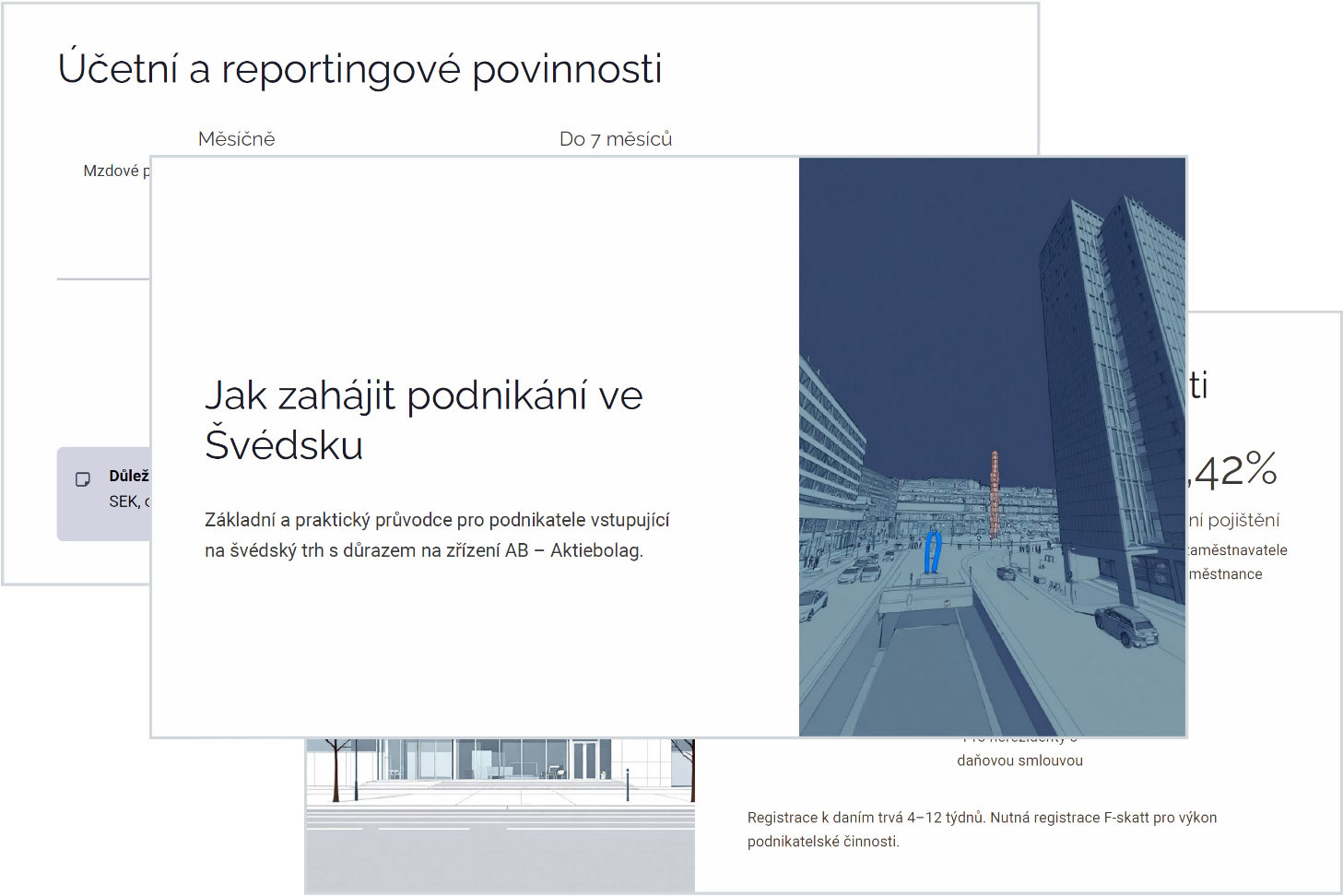Click the orange tower in the city illustration
The height and width of the screenshot is (896, 1343).
(995, 493)
